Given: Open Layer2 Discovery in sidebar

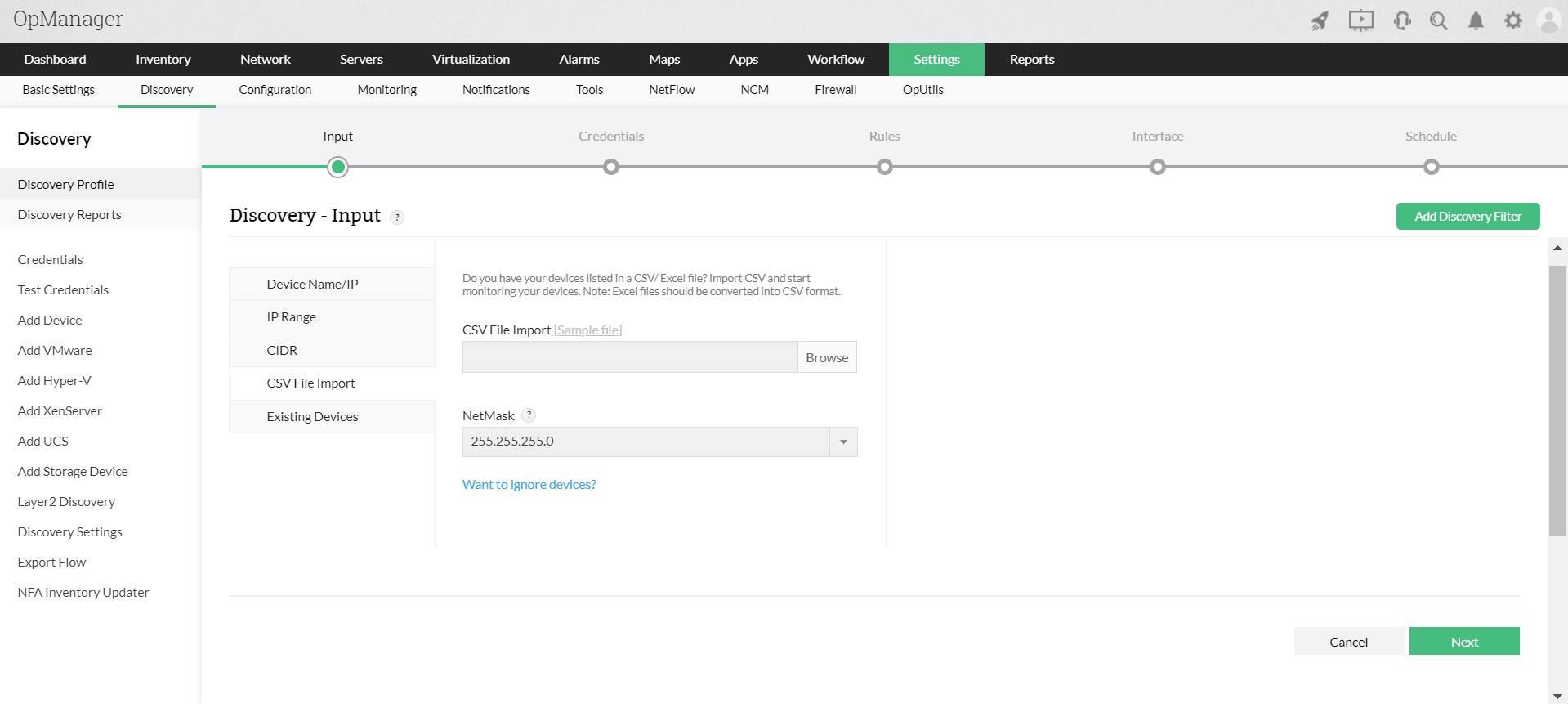Looking at the screenshot, I should click(x=66, y=501).
